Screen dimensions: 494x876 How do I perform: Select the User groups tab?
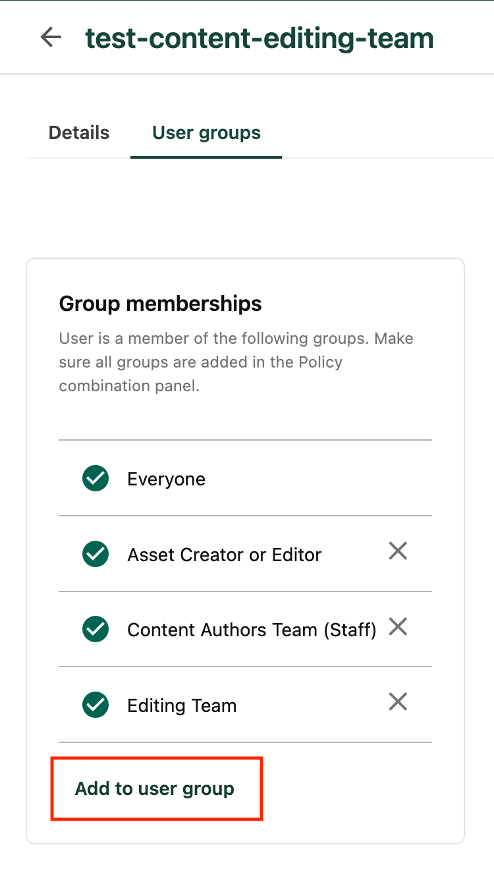206,133
